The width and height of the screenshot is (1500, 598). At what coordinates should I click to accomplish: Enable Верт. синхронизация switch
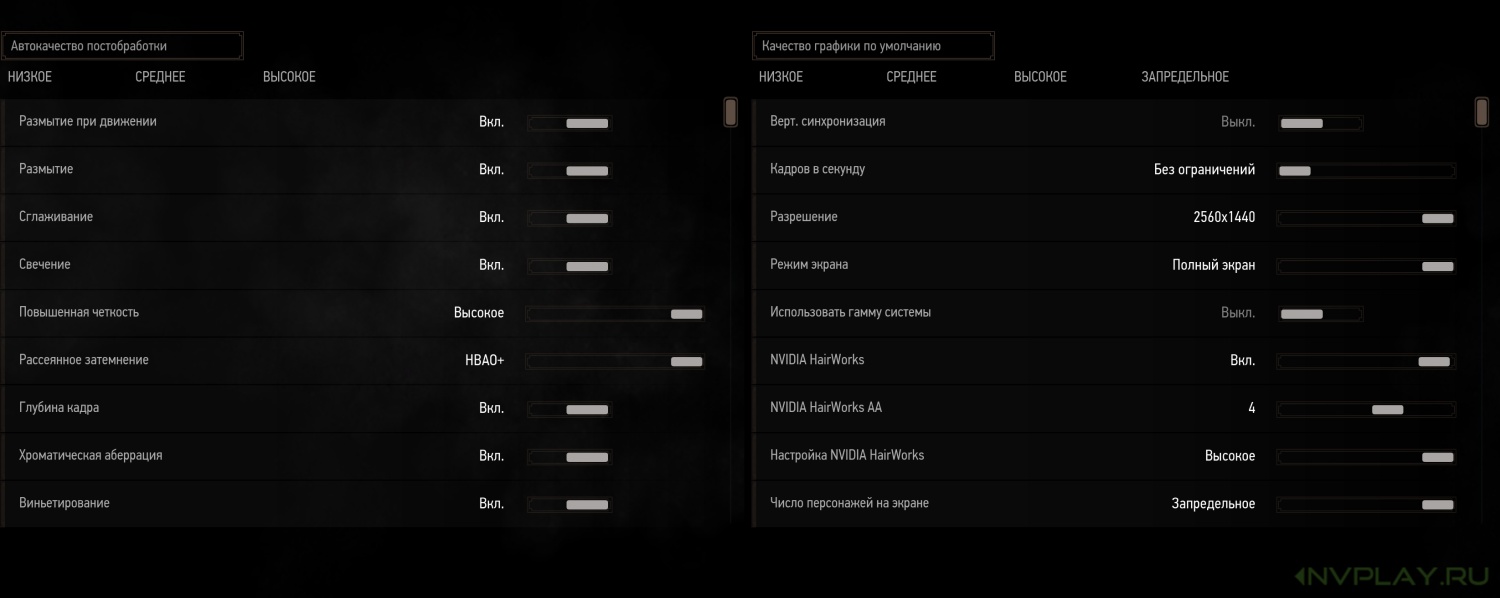tap(1320, 123)
